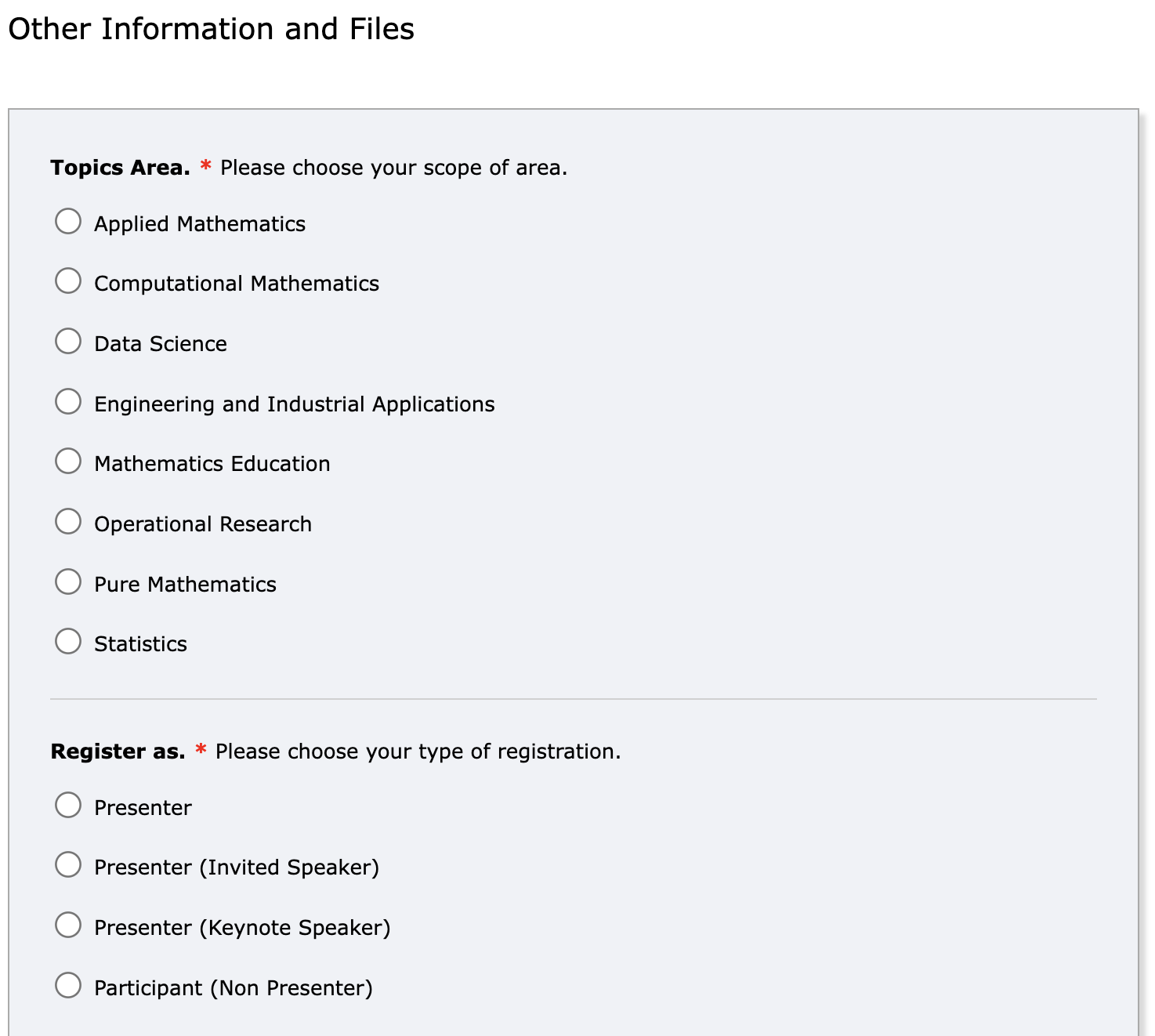This screenshot has width=1155, height=1036.
Task: Choose the Statistics radio button
Action: pyautogui.click(x=68, y=641)
